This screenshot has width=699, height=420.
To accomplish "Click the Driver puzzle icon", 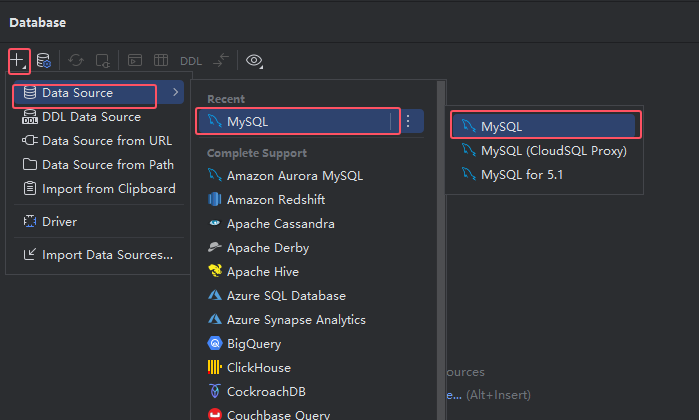I will (30, 222).
